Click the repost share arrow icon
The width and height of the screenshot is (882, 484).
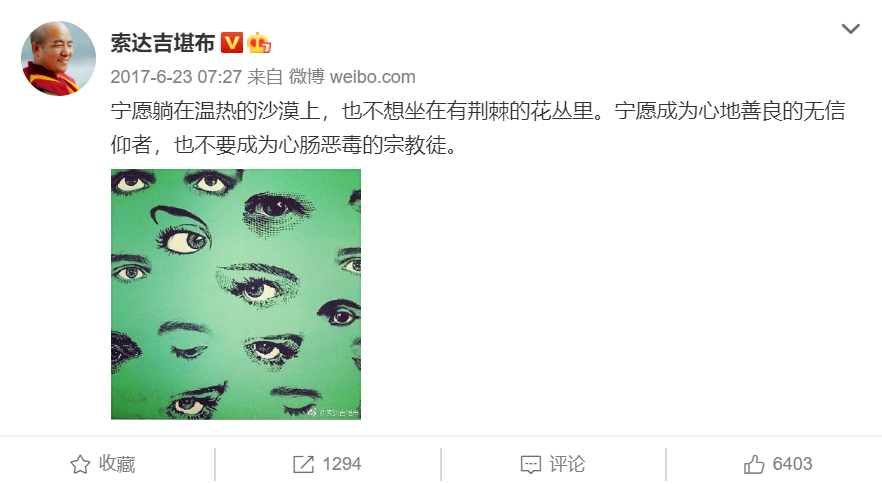click(304, 464)
